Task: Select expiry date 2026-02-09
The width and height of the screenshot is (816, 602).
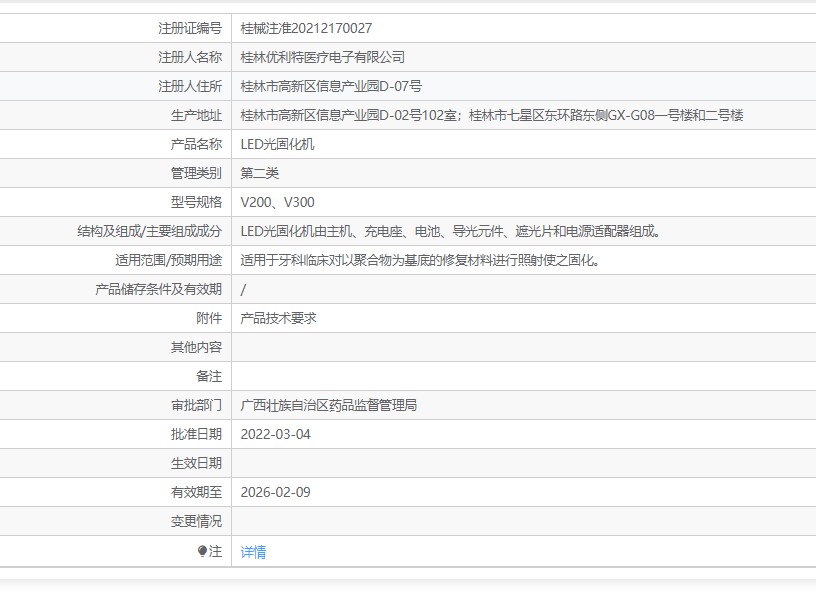Action: [275, 492]
